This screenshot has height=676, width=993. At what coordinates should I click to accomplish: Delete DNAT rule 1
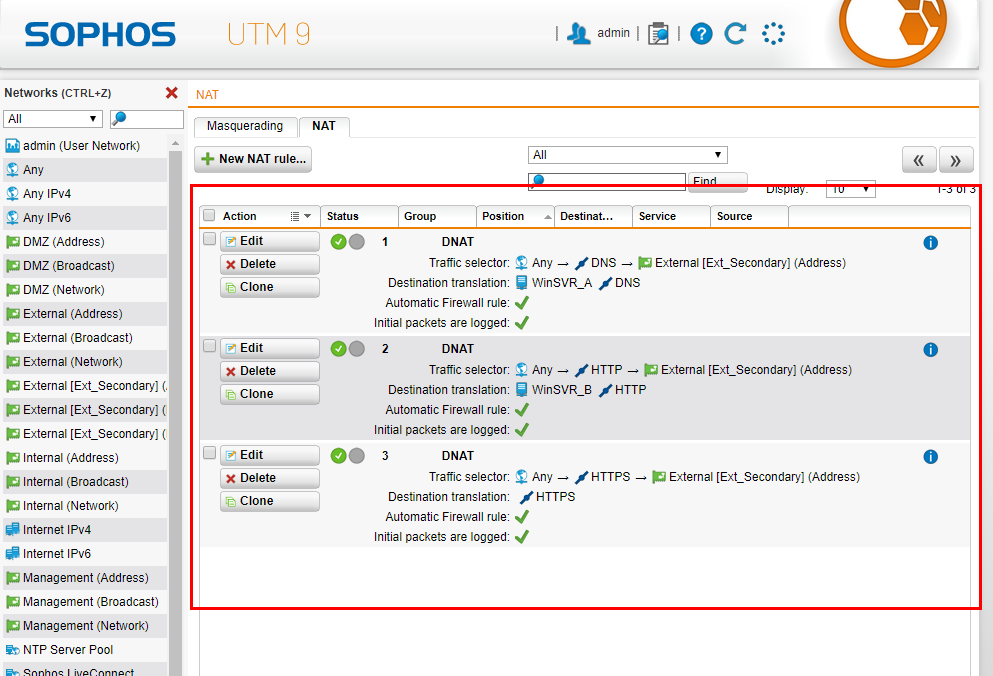(x=270, y=264)
